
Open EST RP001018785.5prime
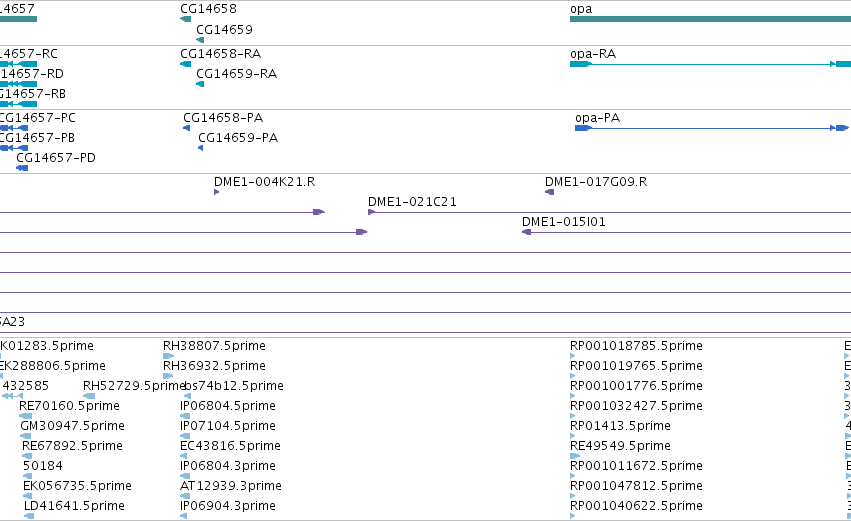(x=636, y=346)
